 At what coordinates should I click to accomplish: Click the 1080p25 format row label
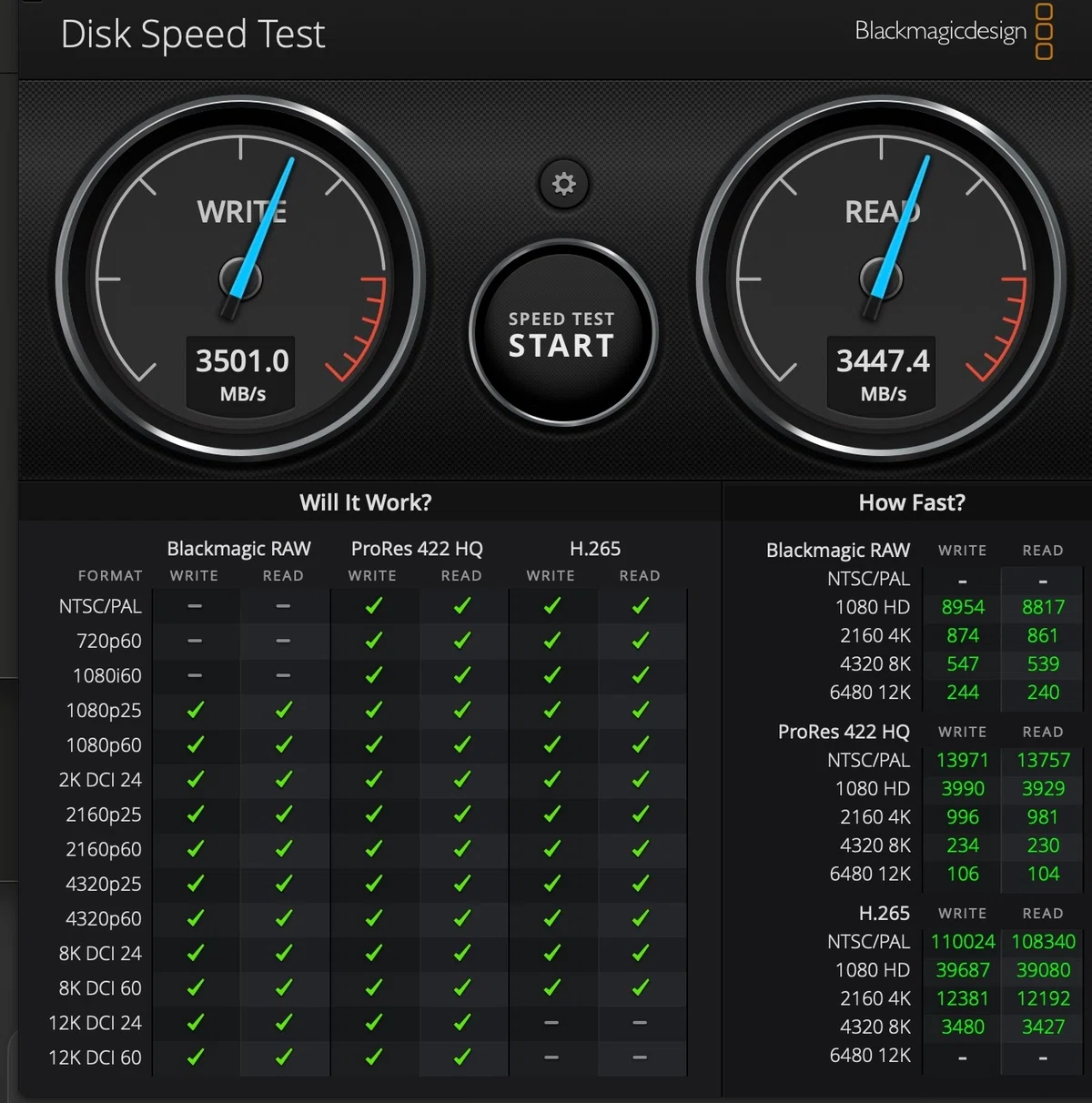pyautogui.click(x=104, y=710)
